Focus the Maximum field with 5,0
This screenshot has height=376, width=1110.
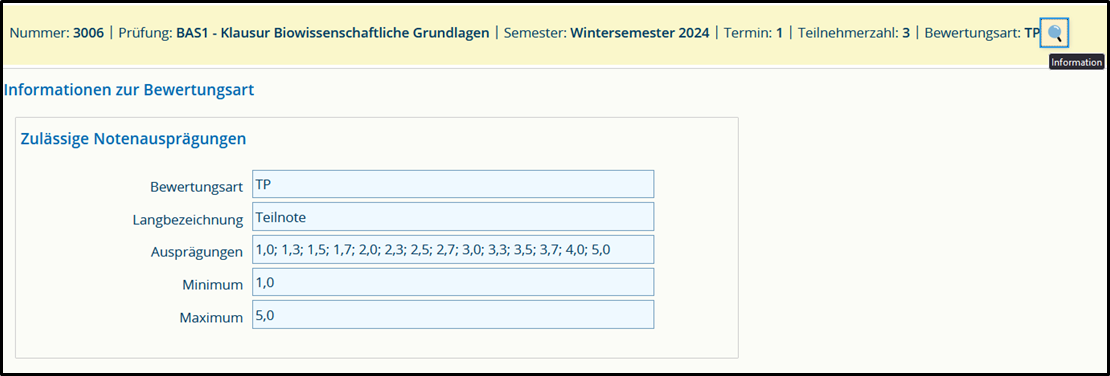453,314
